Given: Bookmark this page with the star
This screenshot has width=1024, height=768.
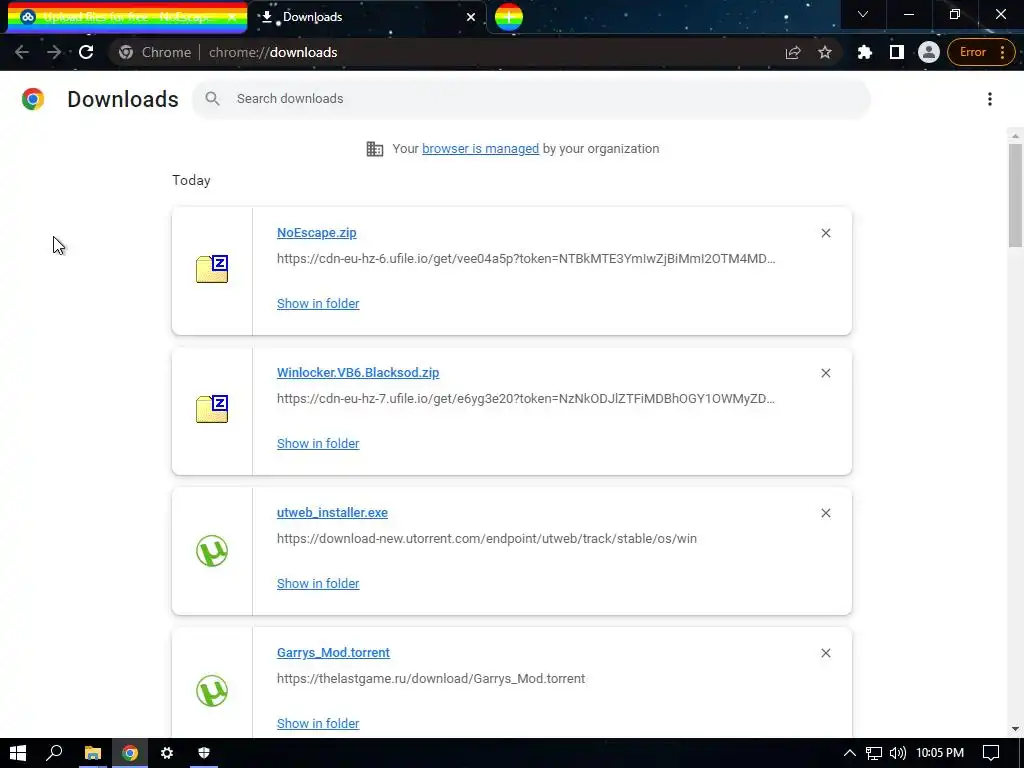Looking at the screenshot, I should coord(825,52).
